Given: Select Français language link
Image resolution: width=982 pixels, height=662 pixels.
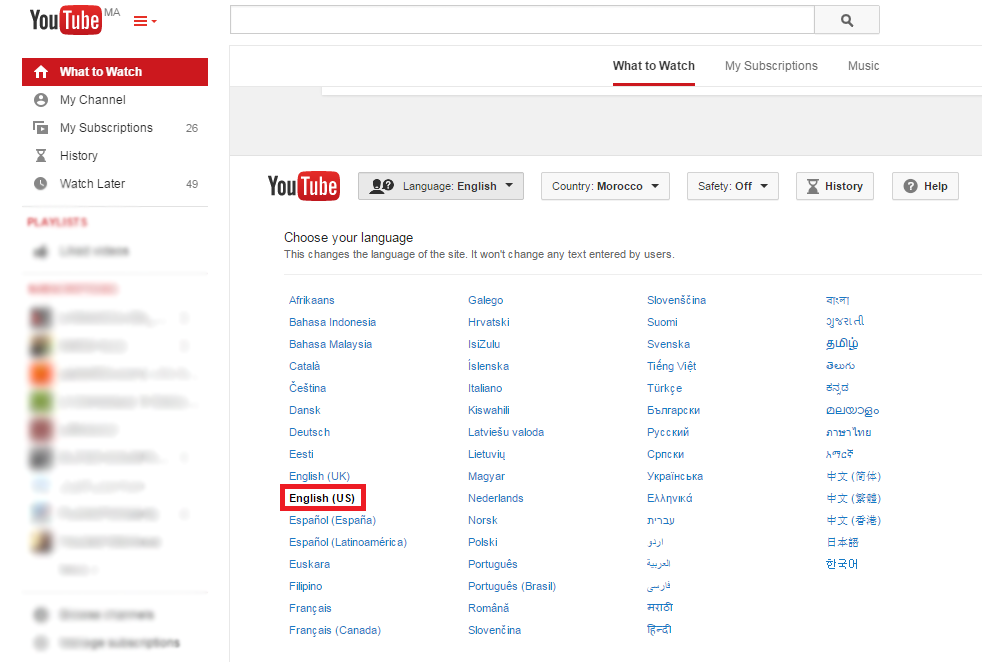Looking at the screenshot, I should click(x=310, y=608).
